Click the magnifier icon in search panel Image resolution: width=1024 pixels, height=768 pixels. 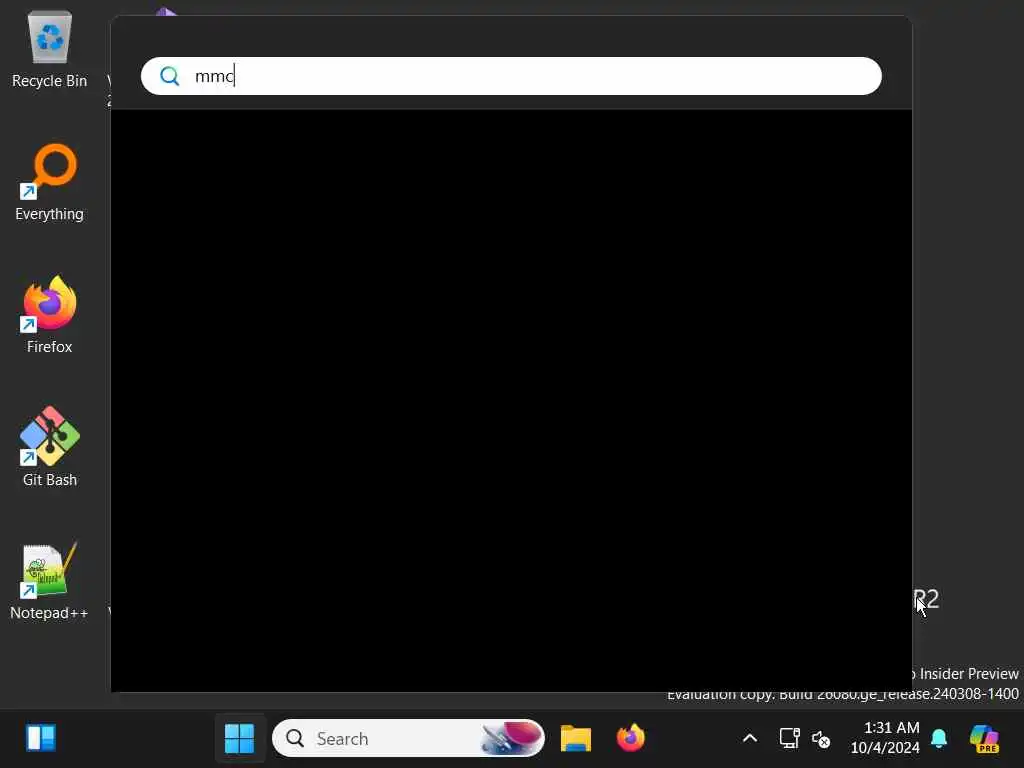pos(170,76)
